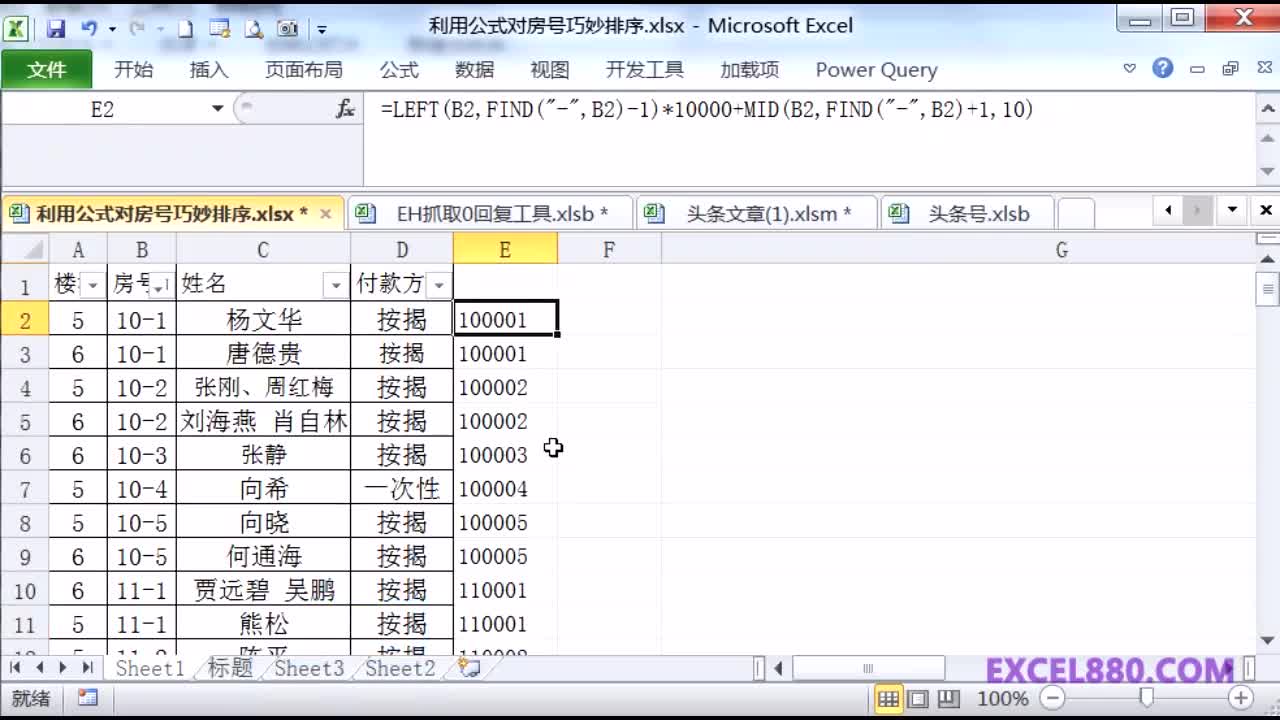The image size is (1280, 720).
Task: Switch to the 数据 ribbon tab
Action: [x=472, y=69]
